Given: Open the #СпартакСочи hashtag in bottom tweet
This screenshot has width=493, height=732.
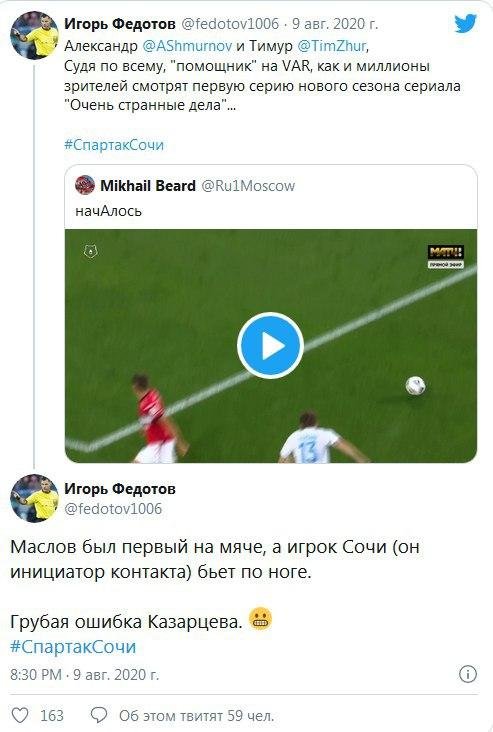Looking at the screenshot, I should pyautogui.click(x=73, y=647).
